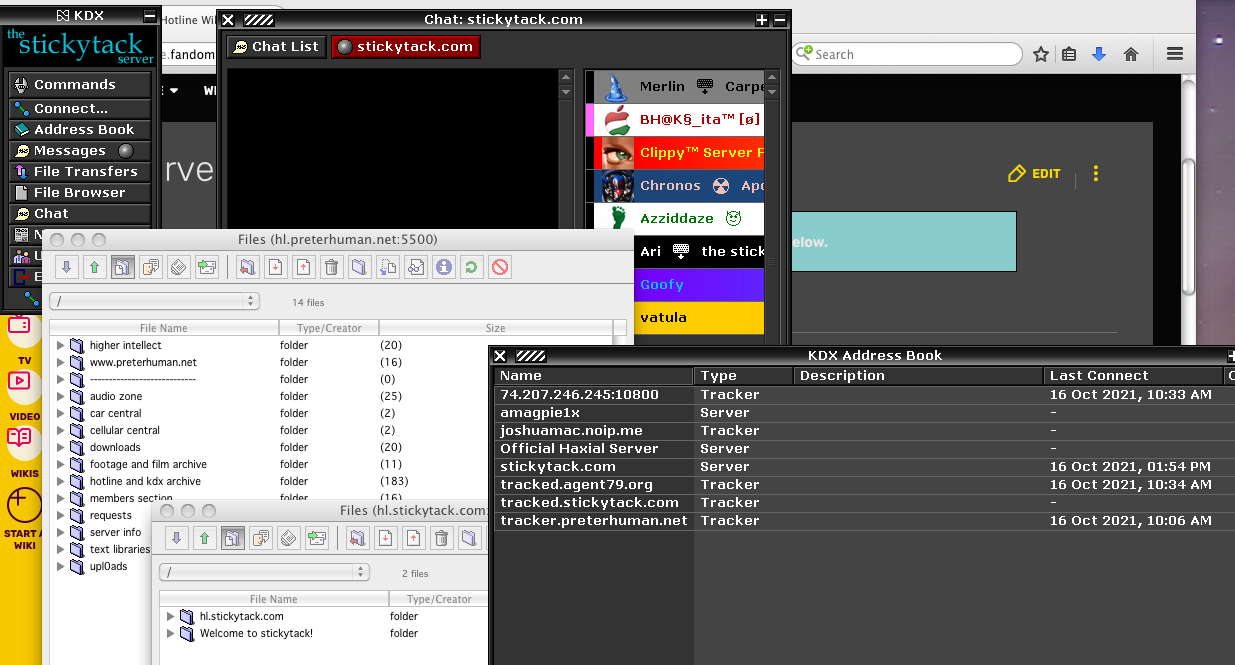Expand the 'audio zone' folder
Image resolution: width=1235 pixels, height=665 pixels.
(x=61, y=396)
